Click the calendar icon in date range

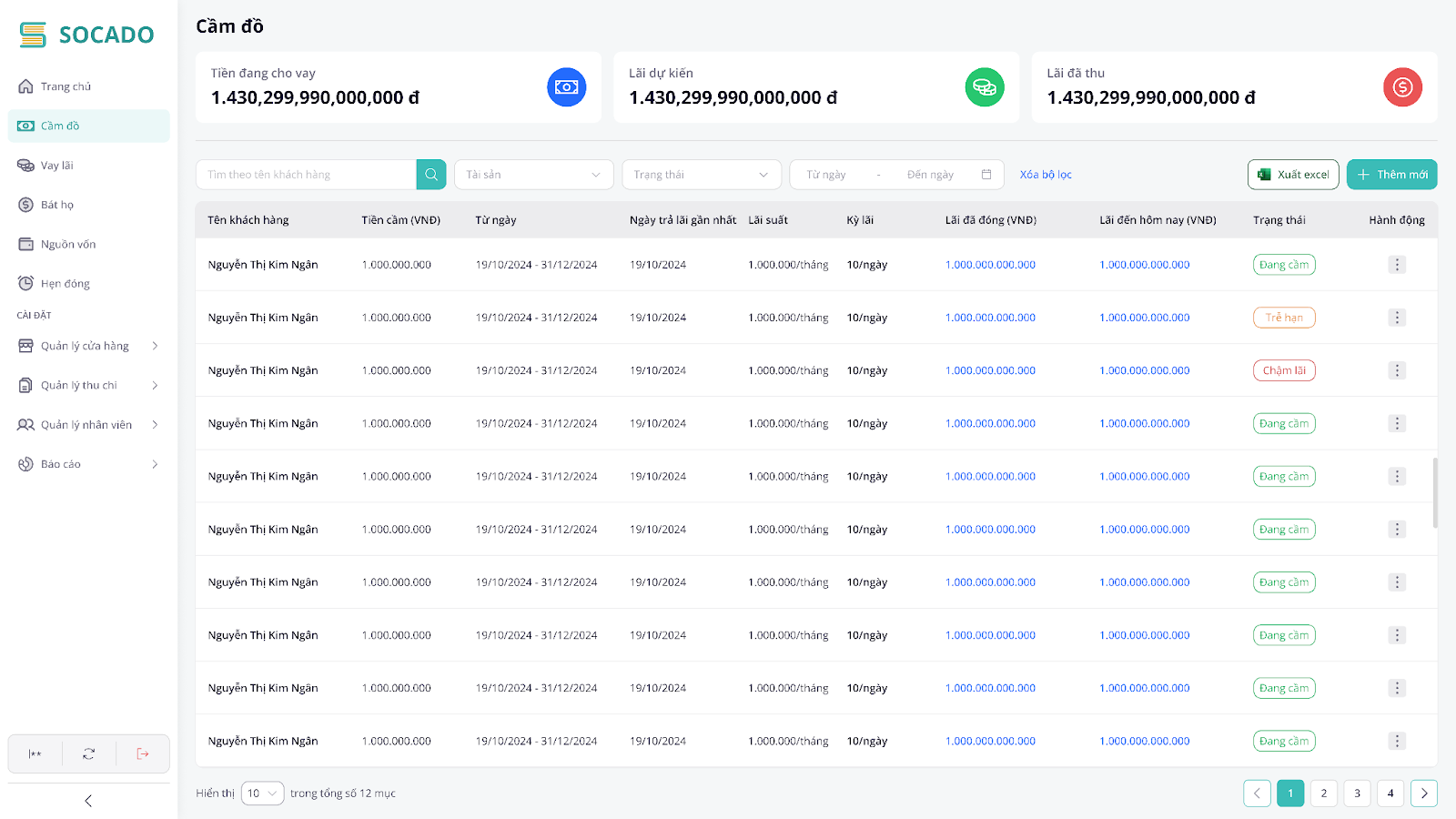[986, 175]
